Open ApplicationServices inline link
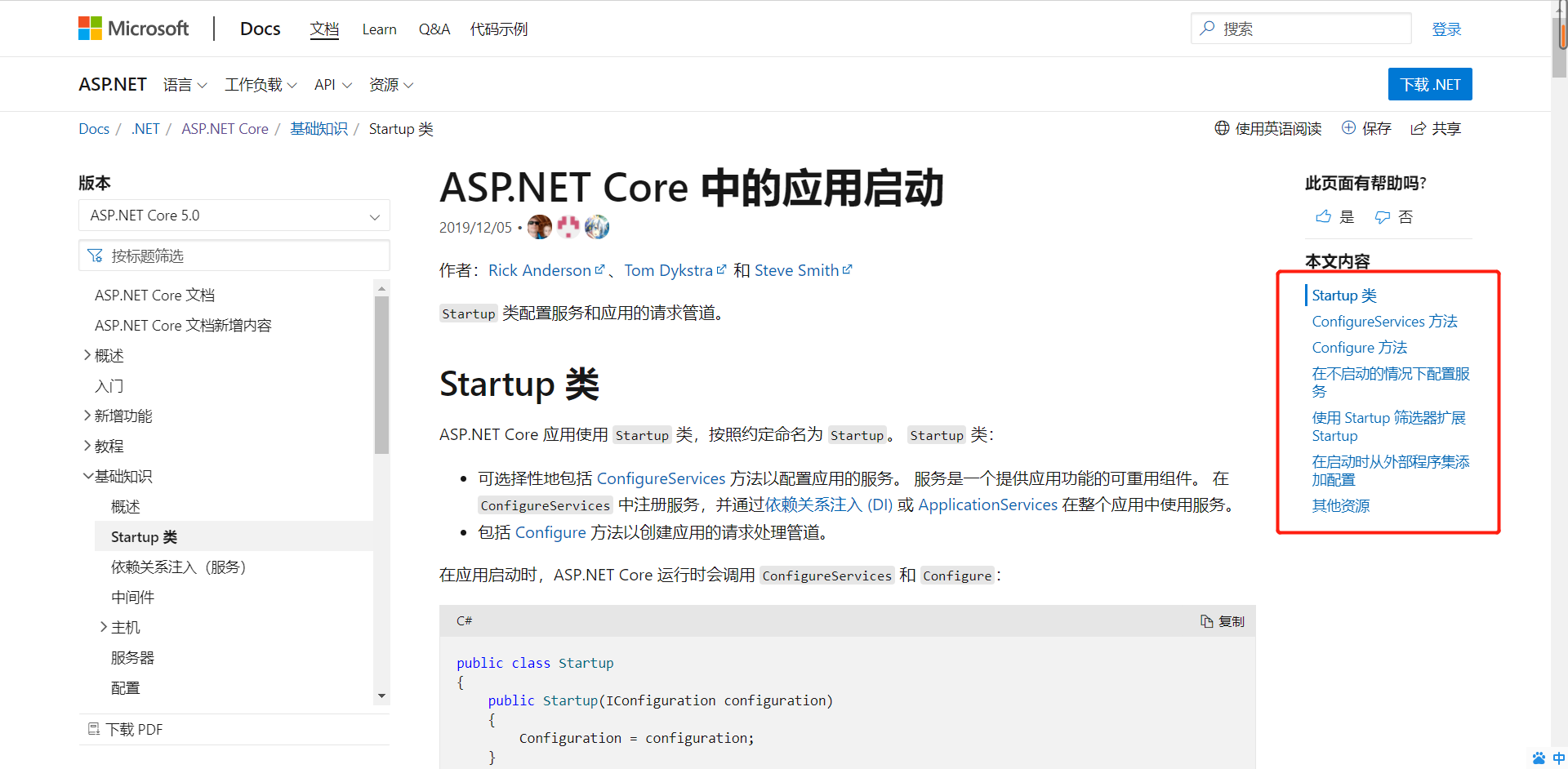Screen dimensions: 1568x769 (x=987, y=505)
